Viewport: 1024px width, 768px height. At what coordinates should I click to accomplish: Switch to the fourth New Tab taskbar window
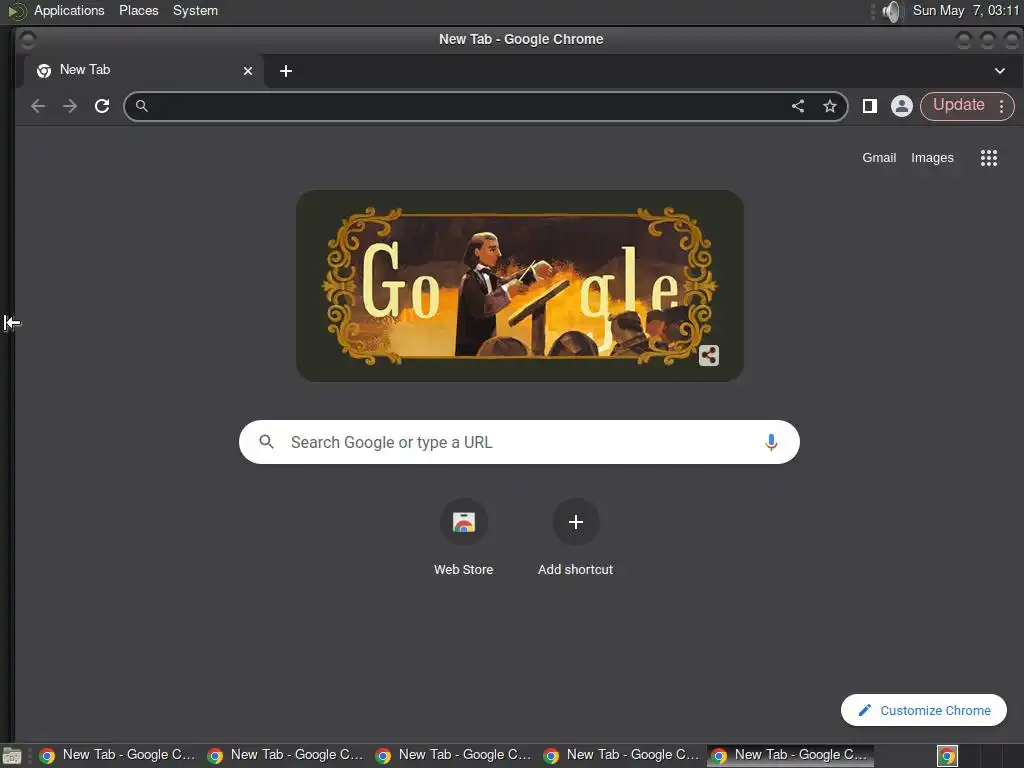tap(622, 756)
